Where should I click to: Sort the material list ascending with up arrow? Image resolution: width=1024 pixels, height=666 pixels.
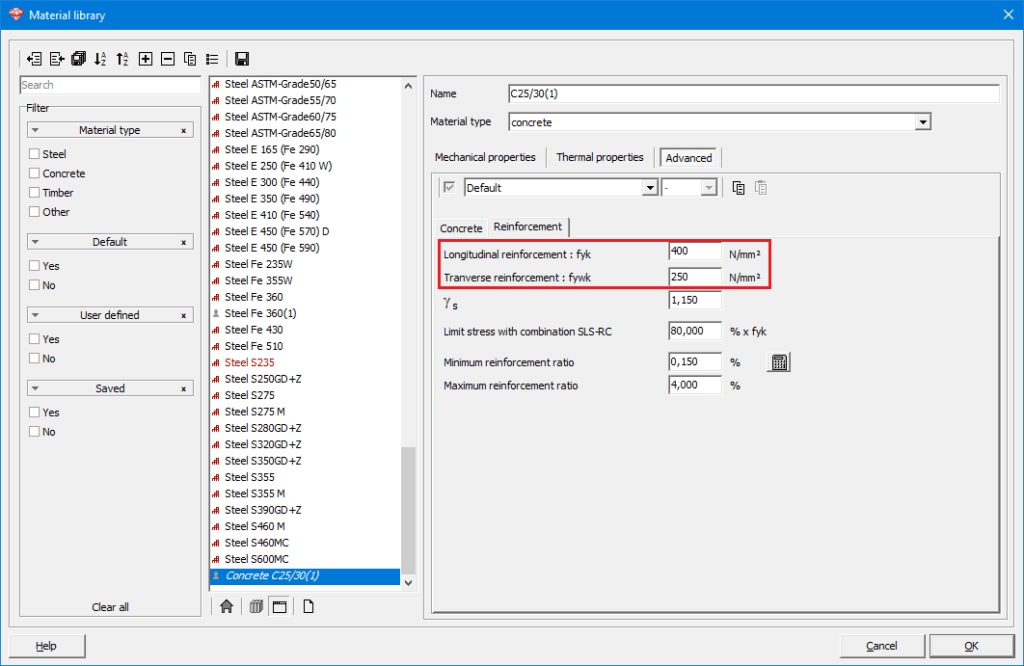[122, 59]
